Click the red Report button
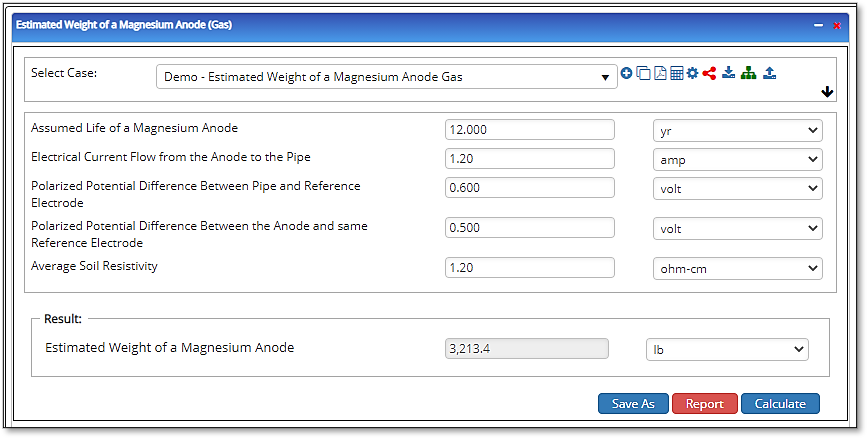The width and height of the screenshot is (867, 438). (704, 404)
